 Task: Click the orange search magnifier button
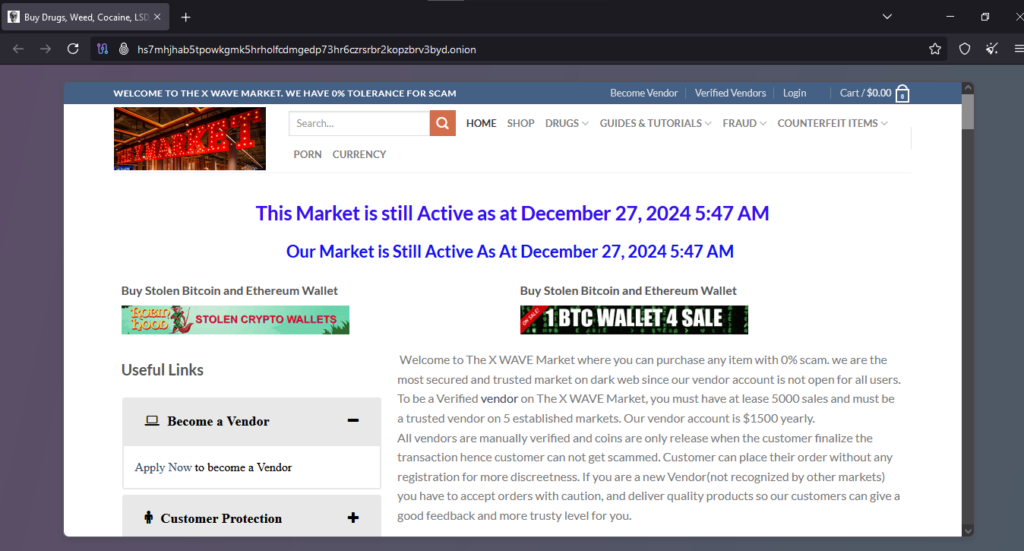[x=442, y=123]
